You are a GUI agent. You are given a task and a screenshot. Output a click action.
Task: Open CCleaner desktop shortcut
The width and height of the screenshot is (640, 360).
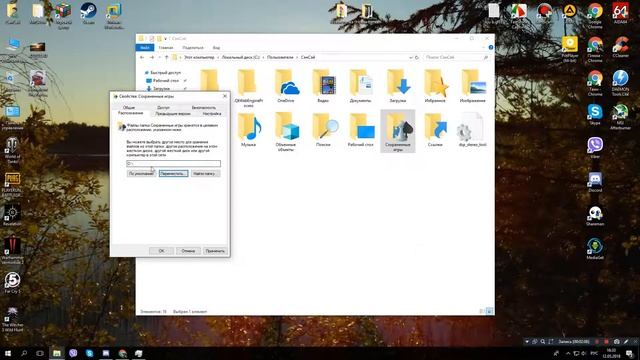coord(620,47)
